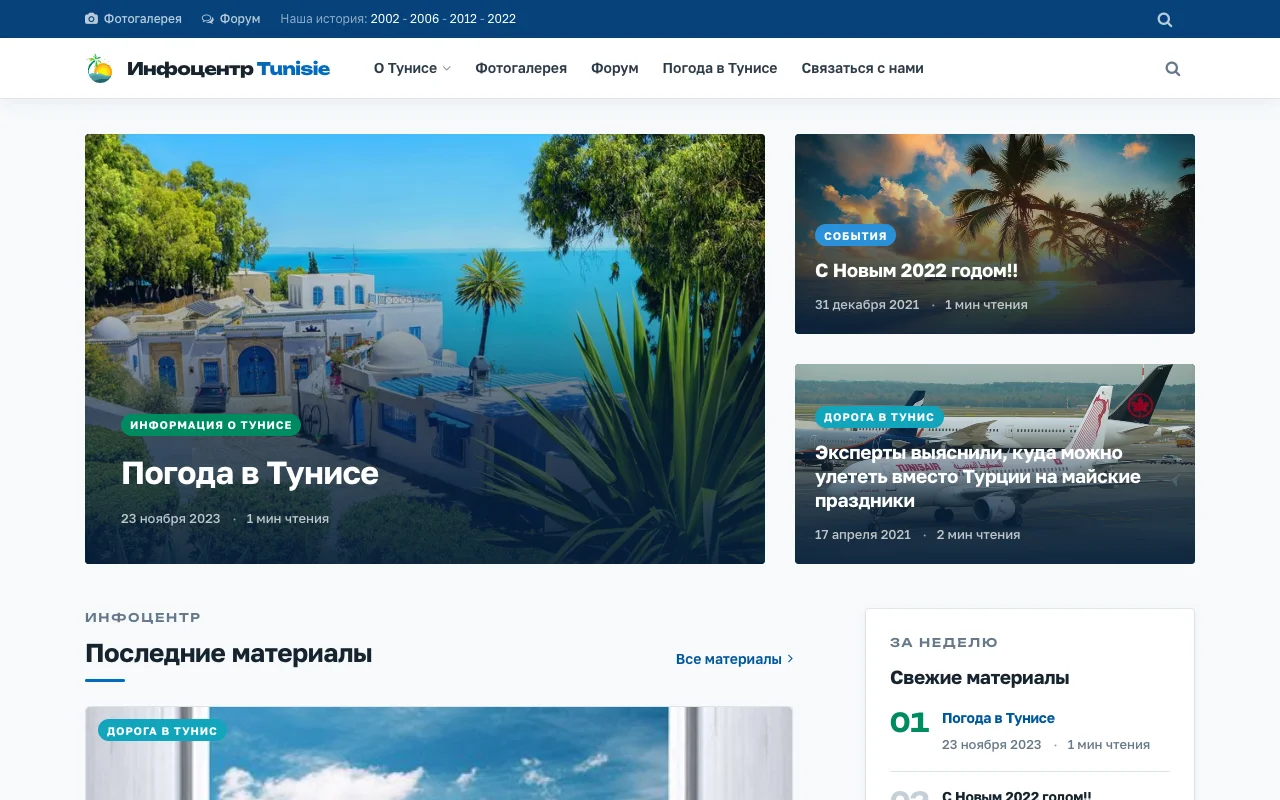The width and height of the screenshot is (1280, 800).
Task: Click the 2 мин чтения label
Action: pos(978,535)
